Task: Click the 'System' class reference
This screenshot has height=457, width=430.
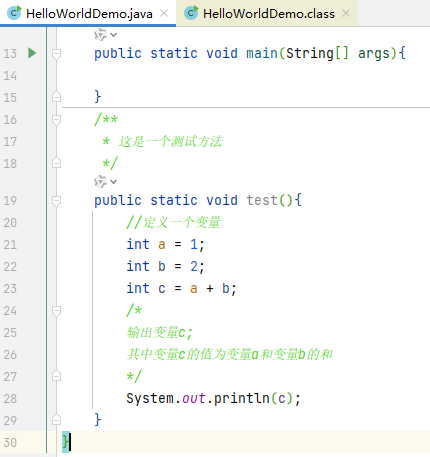Action: click(150, 398)
